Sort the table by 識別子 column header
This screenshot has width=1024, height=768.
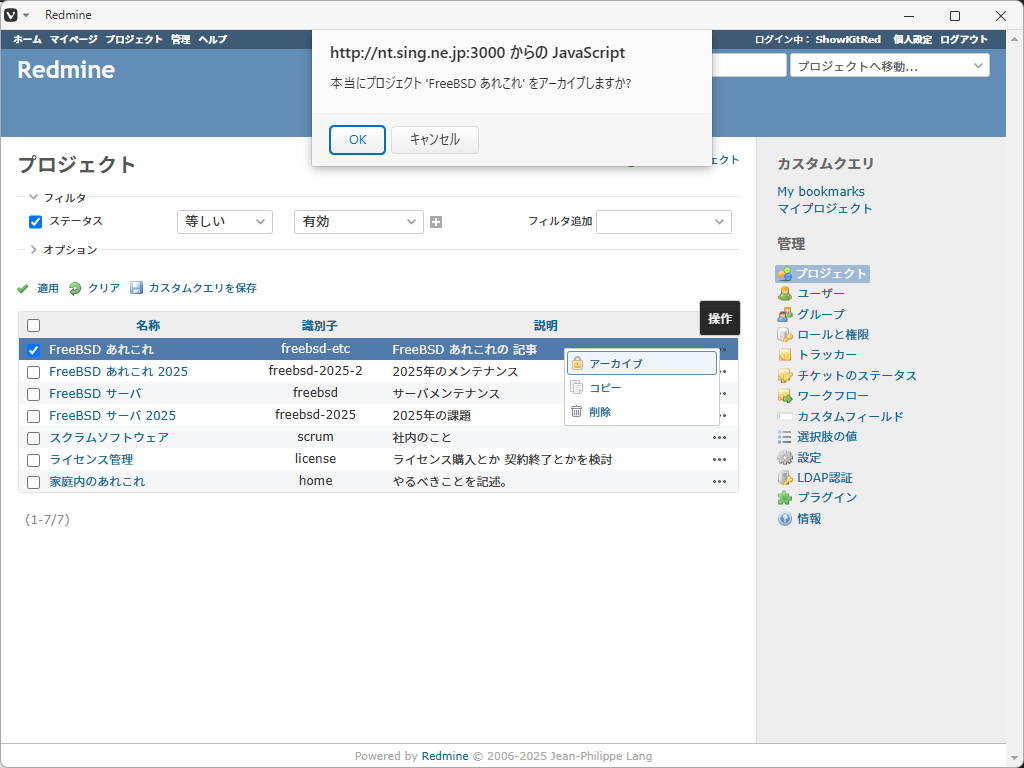319,326
